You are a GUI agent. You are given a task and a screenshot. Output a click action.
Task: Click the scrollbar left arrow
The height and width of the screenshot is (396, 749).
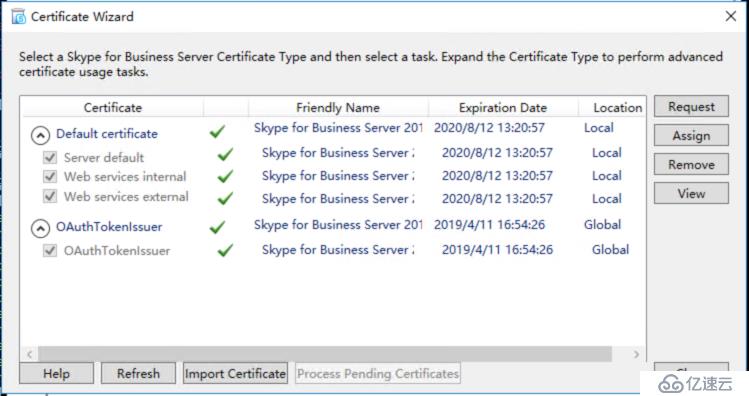coord(30,354)
